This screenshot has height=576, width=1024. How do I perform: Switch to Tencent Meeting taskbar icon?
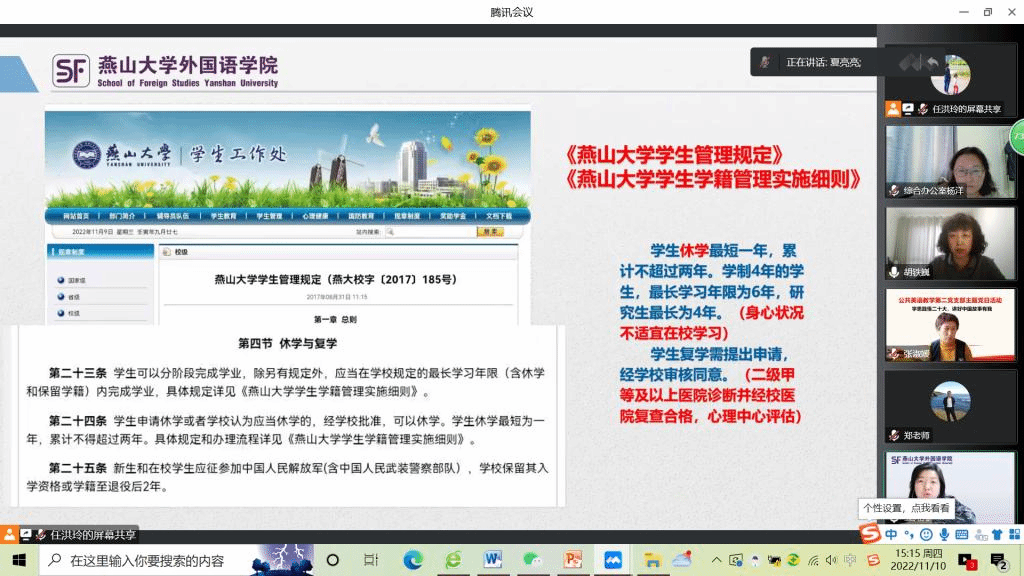pyautogui.click(x=613, y=560)
